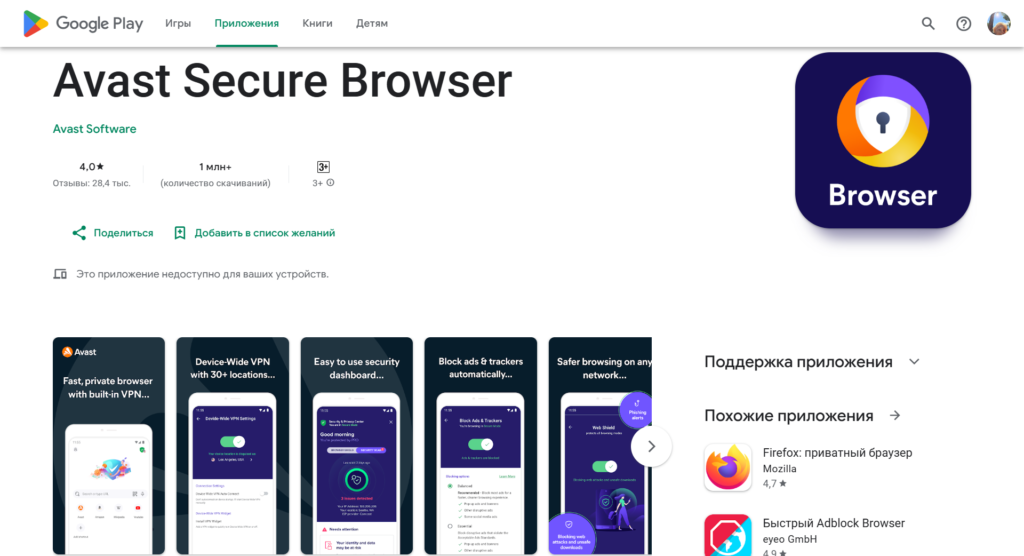1024x556 pixels.
Task: Click the Avast Secure Browser title
Action: (283, 81)
